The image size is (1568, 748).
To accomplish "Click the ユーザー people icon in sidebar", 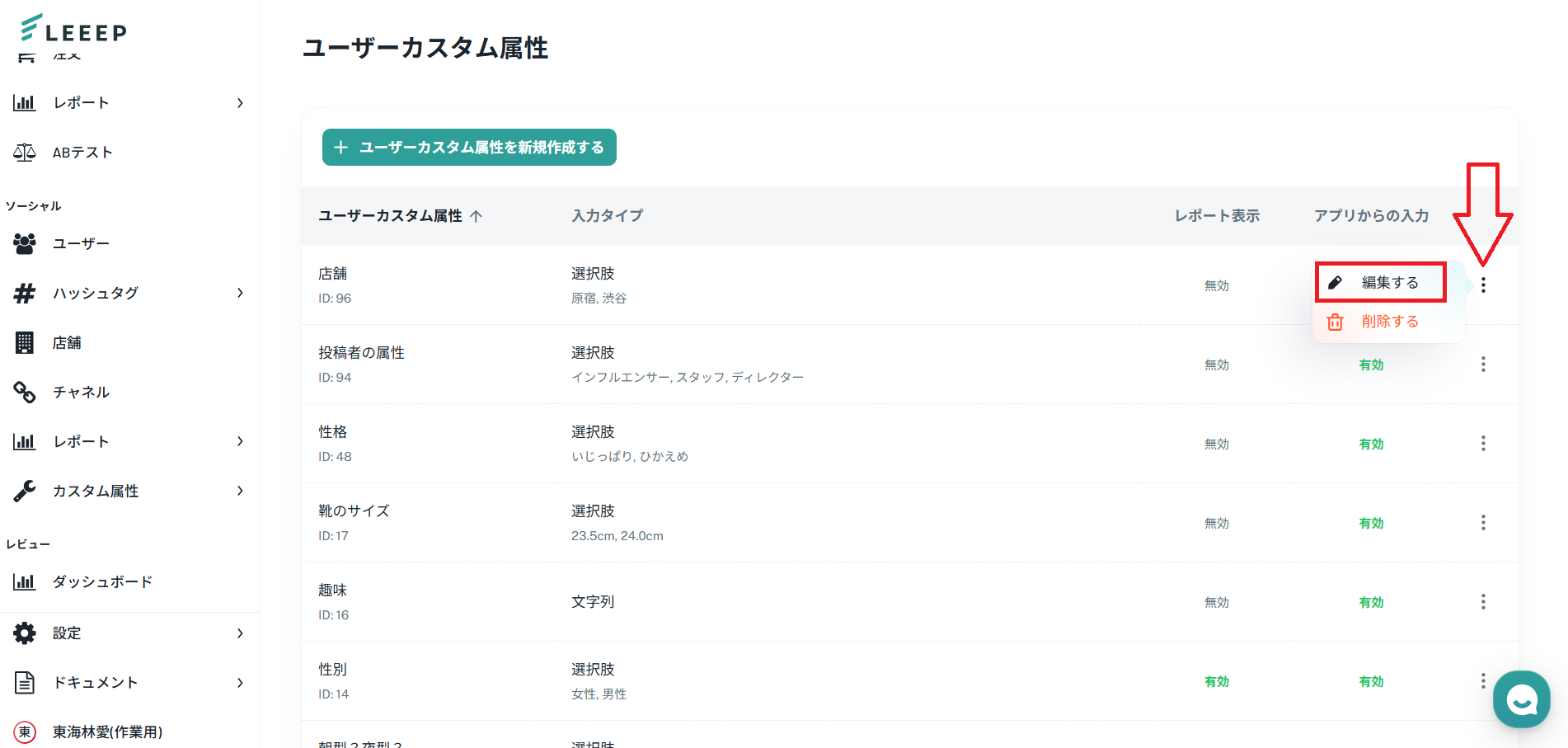I will [25, 243].
